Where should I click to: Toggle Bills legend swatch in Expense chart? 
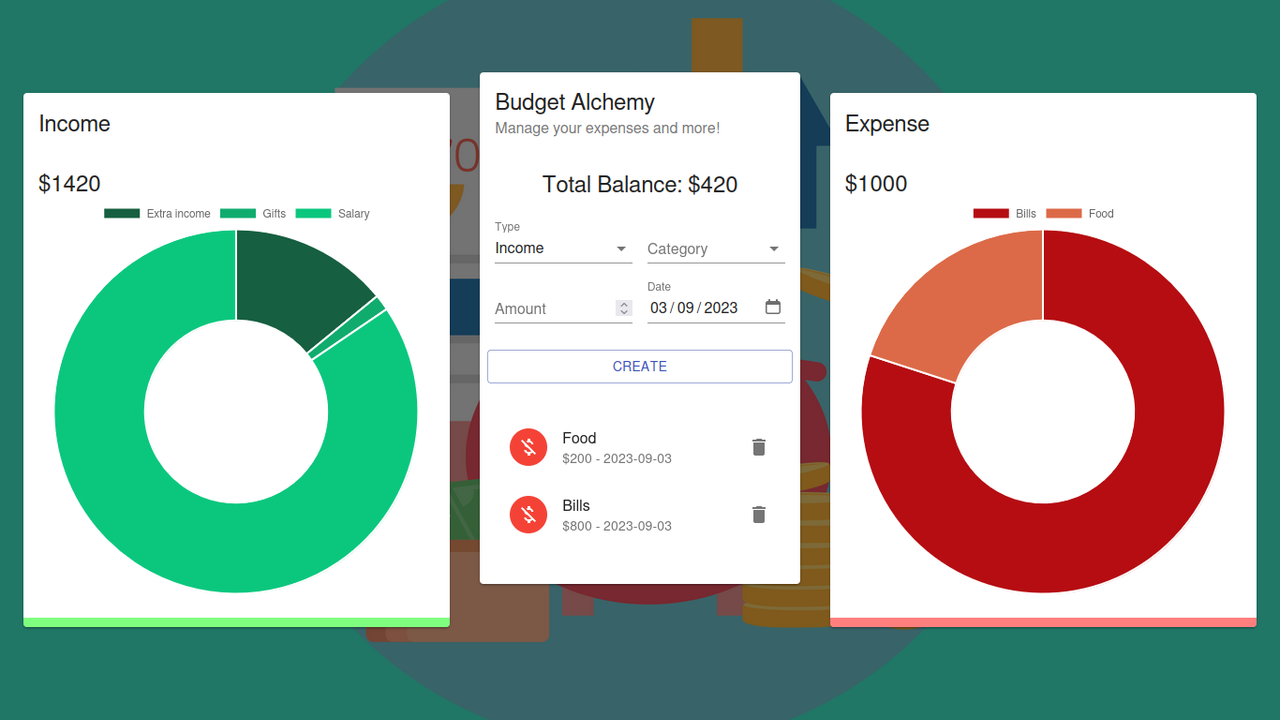tap(991, 213)
